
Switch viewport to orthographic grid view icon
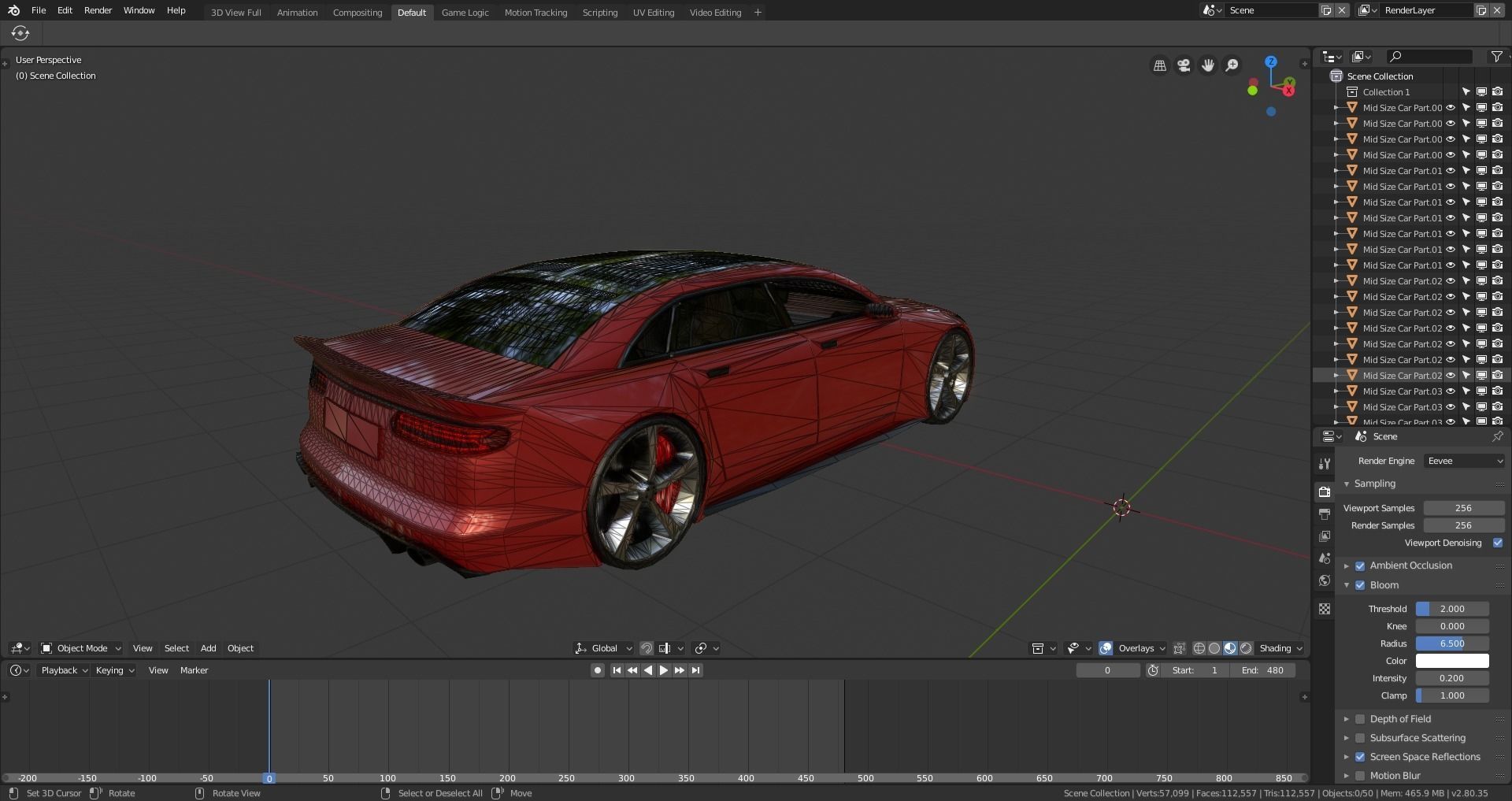point(1160,65)
